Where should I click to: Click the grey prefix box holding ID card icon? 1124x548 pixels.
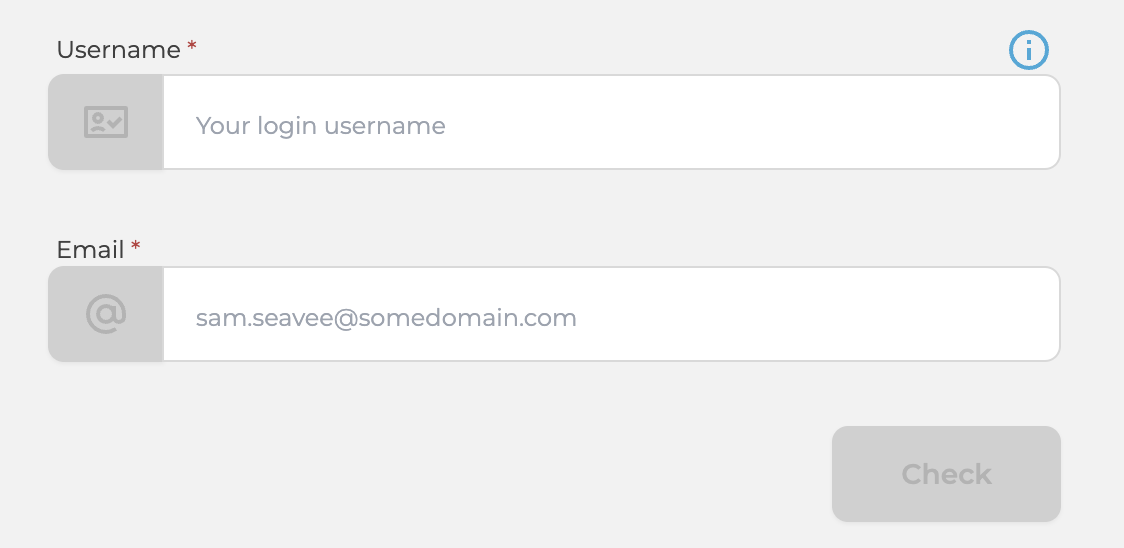[106, 122]
